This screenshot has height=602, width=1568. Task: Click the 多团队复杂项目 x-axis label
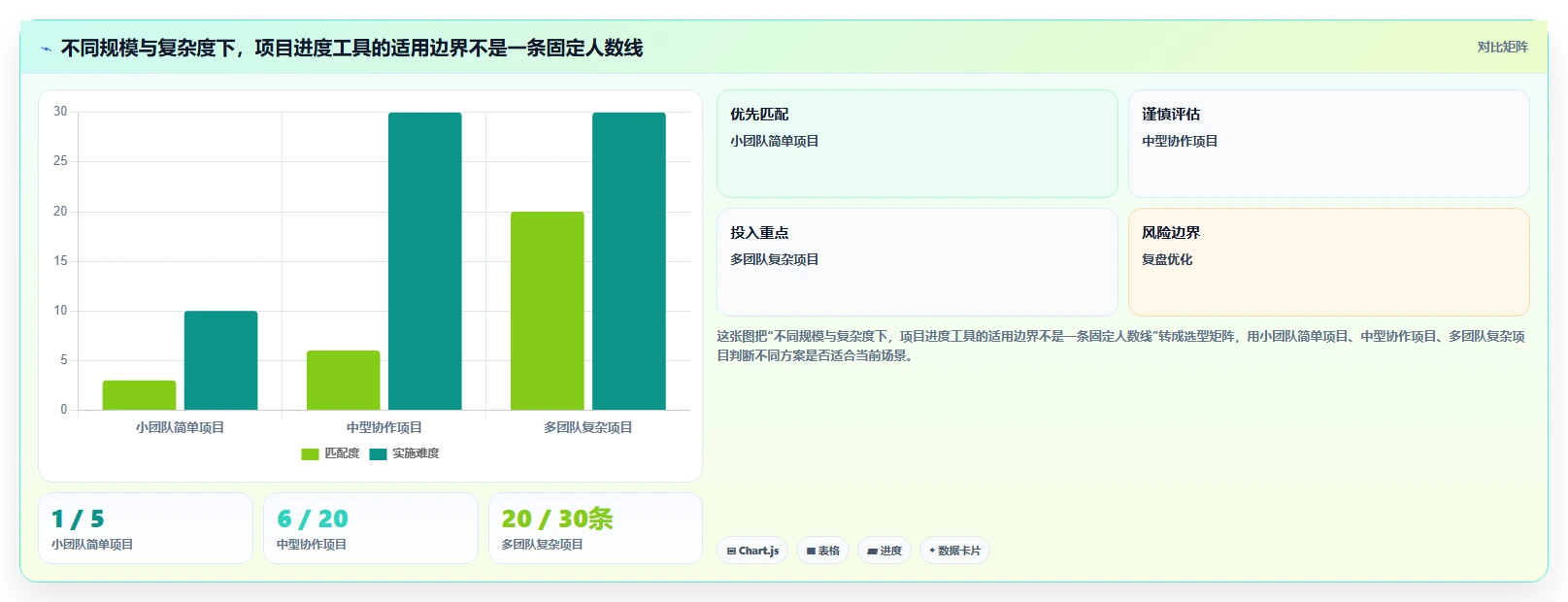tap(587, 427)
